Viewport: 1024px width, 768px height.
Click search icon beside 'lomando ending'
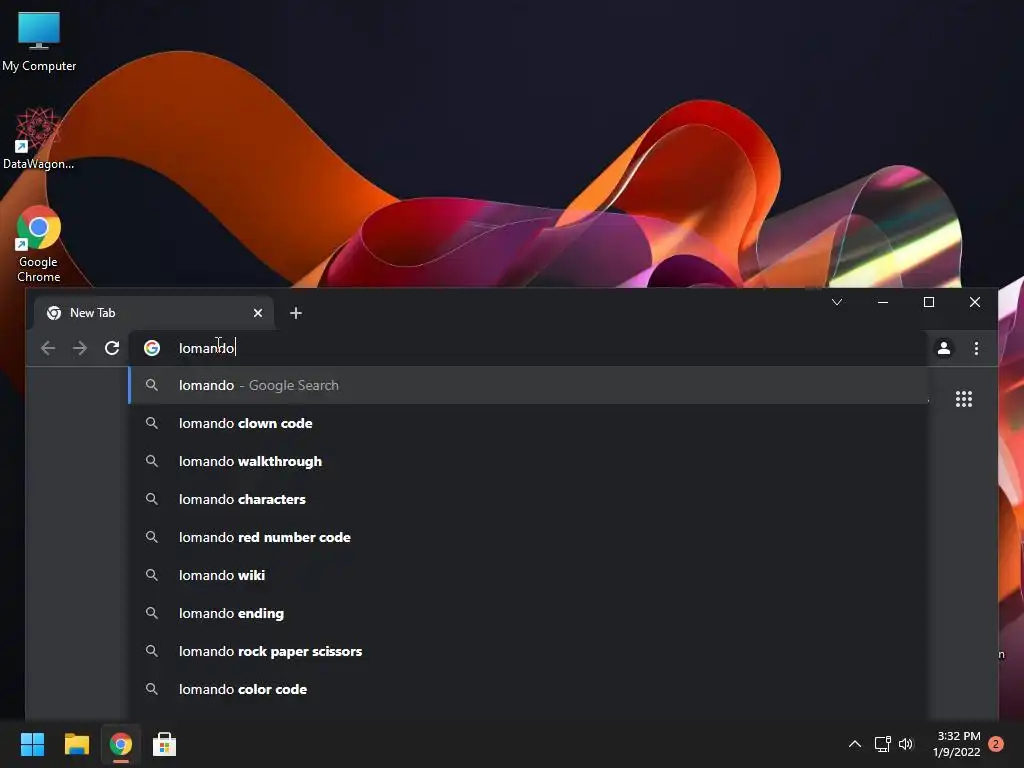pos(152,613)
